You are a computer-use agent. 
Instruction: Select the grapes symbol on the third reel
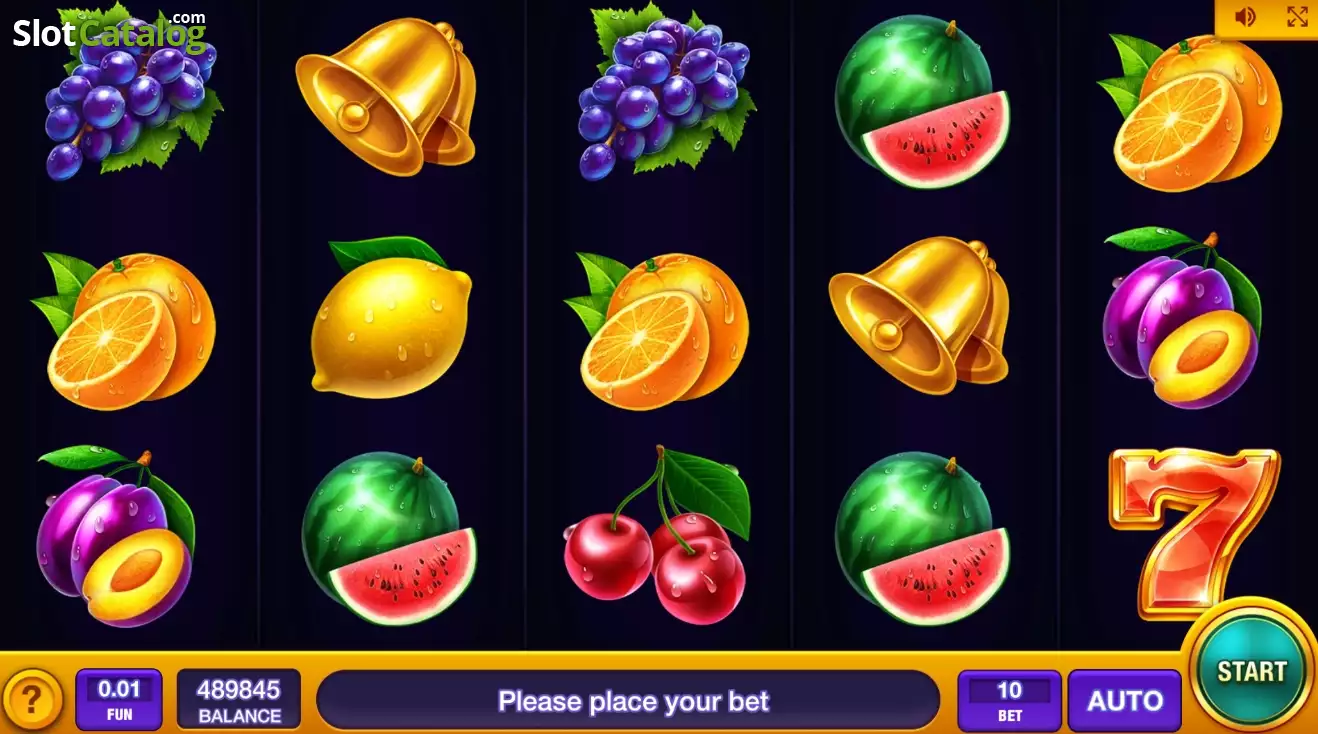[664, 92]
